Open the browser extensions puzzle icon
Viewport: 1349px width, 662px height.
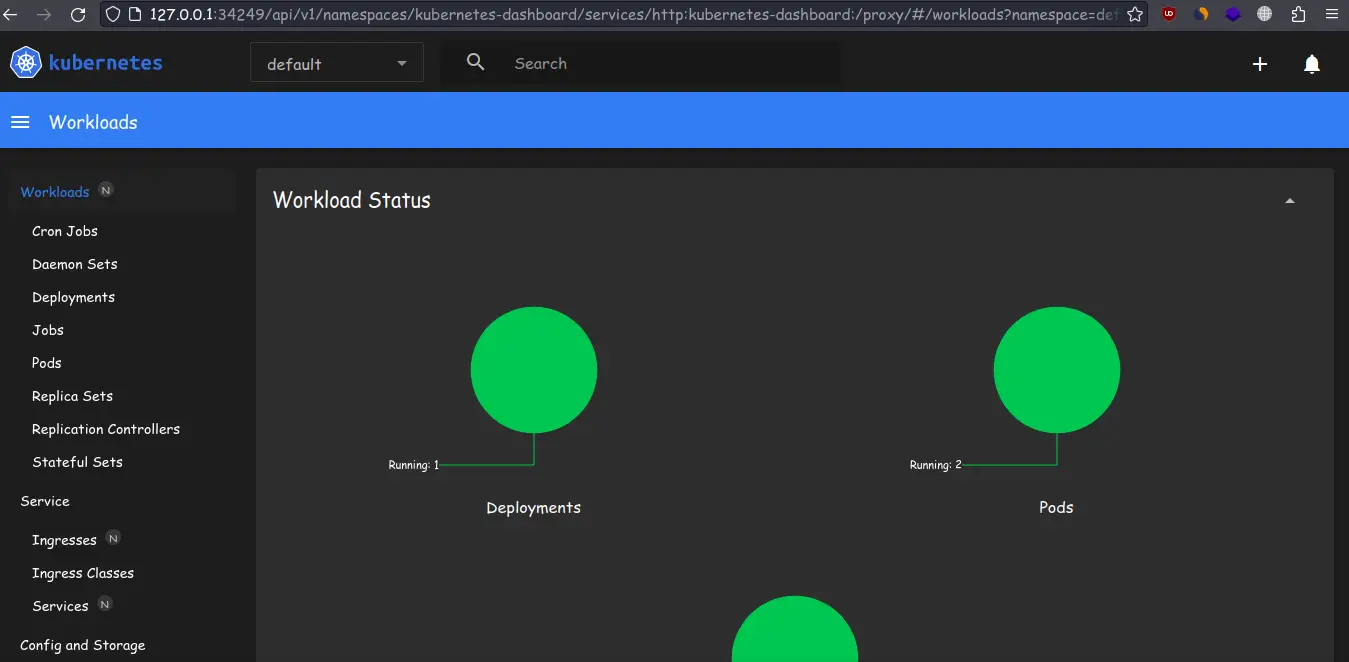click(1298, 15)
